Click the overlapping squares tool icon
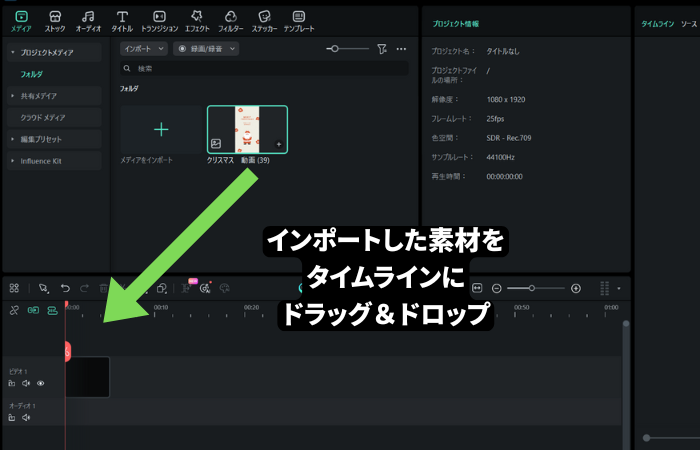 [x=162, y=288]
